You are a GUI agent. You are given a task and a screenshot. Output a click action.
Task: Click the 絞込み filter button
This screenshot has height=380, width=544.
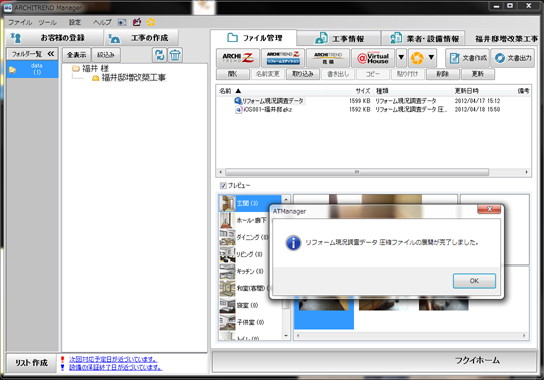click(106, 55)
